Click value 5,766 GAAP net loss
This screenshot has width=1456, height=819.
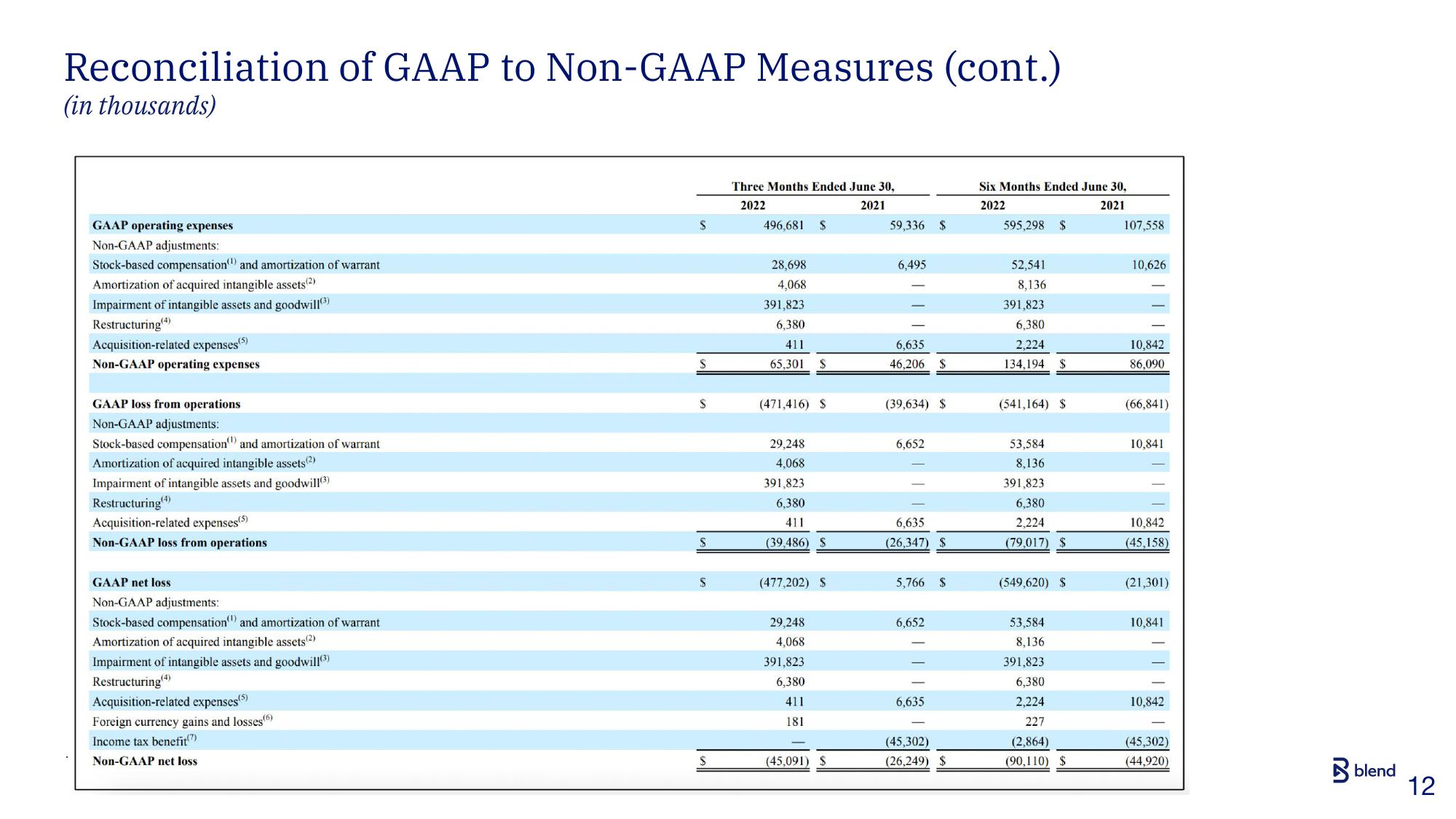(x=910, y=582)
